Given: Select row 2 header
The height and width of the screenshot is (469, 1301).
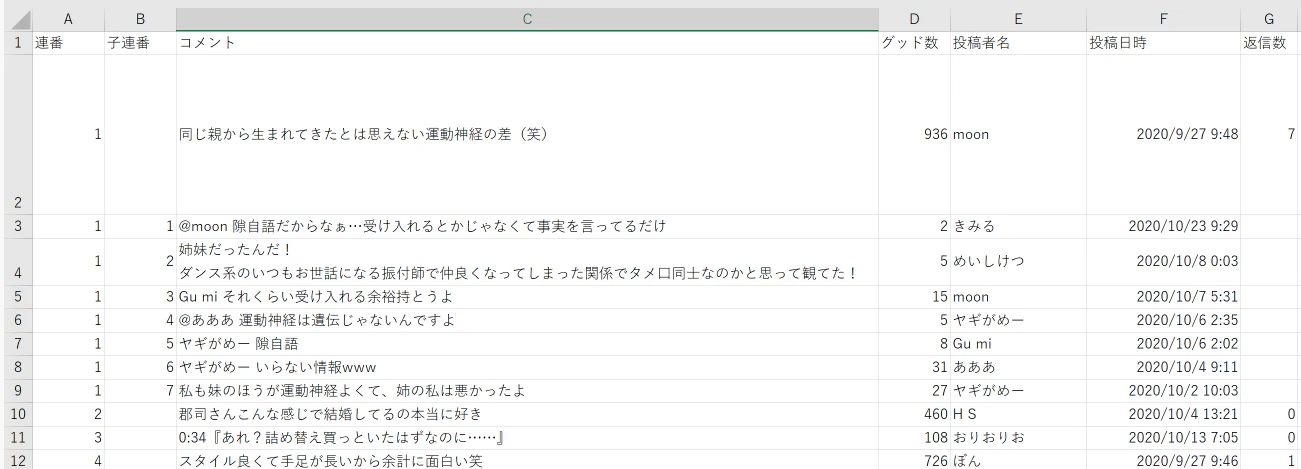Looking at the screenshot, I should [17, 134].
